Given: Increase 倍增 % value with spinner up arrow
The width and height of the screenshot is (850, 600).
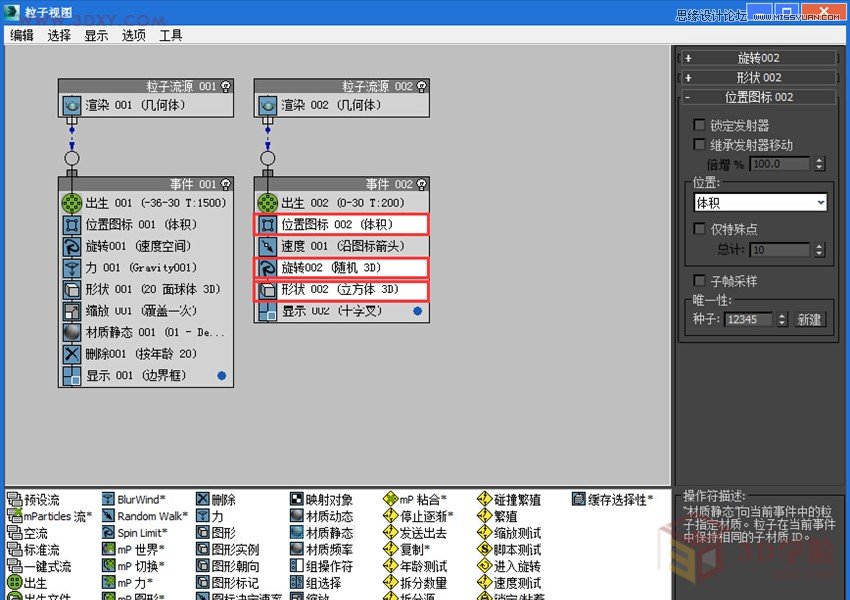Looking at the screenshot, I should [x=820, y=159].
